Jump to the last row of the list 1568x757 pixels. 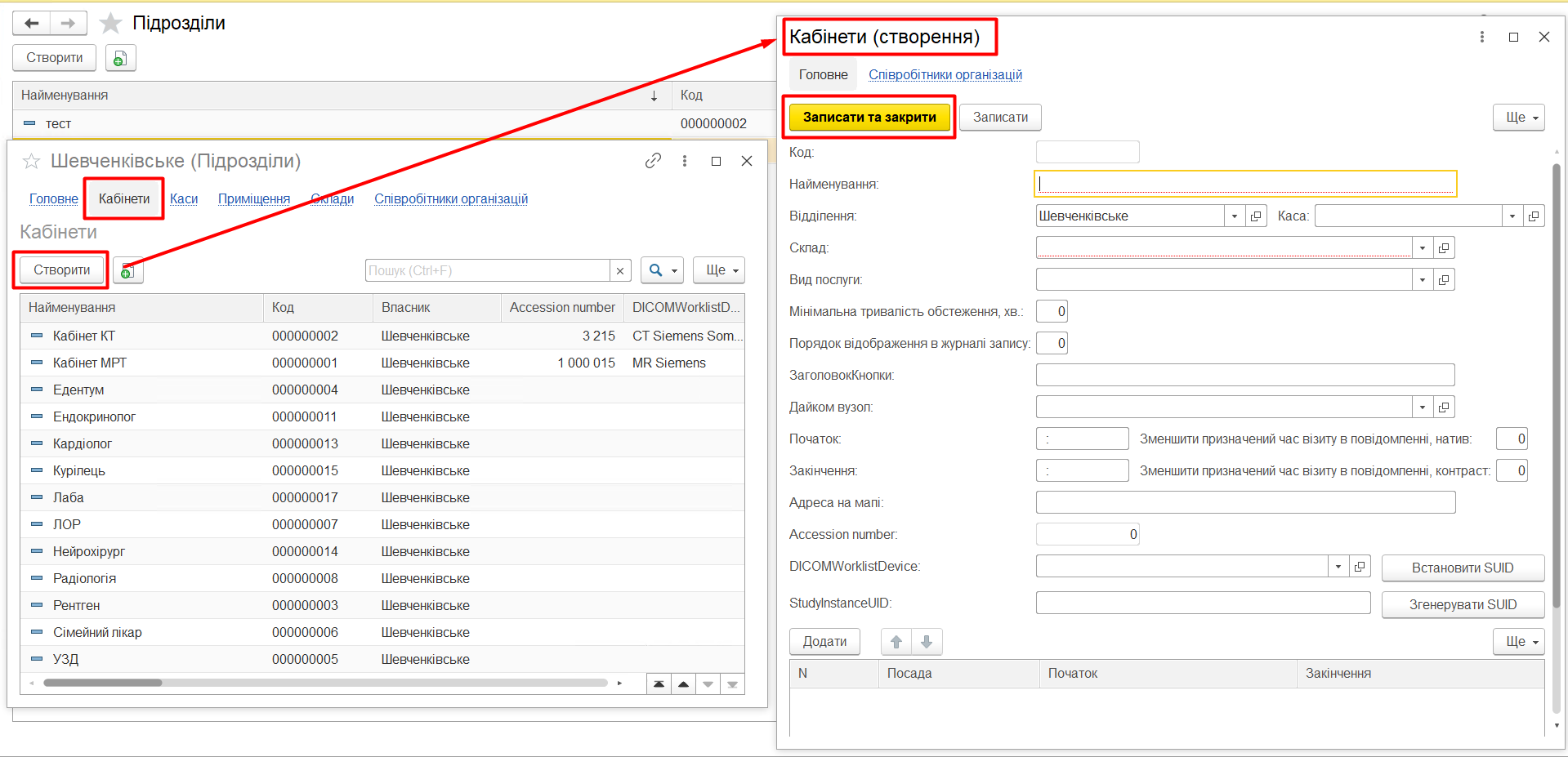pyautogui.click(x=732, y=684)
